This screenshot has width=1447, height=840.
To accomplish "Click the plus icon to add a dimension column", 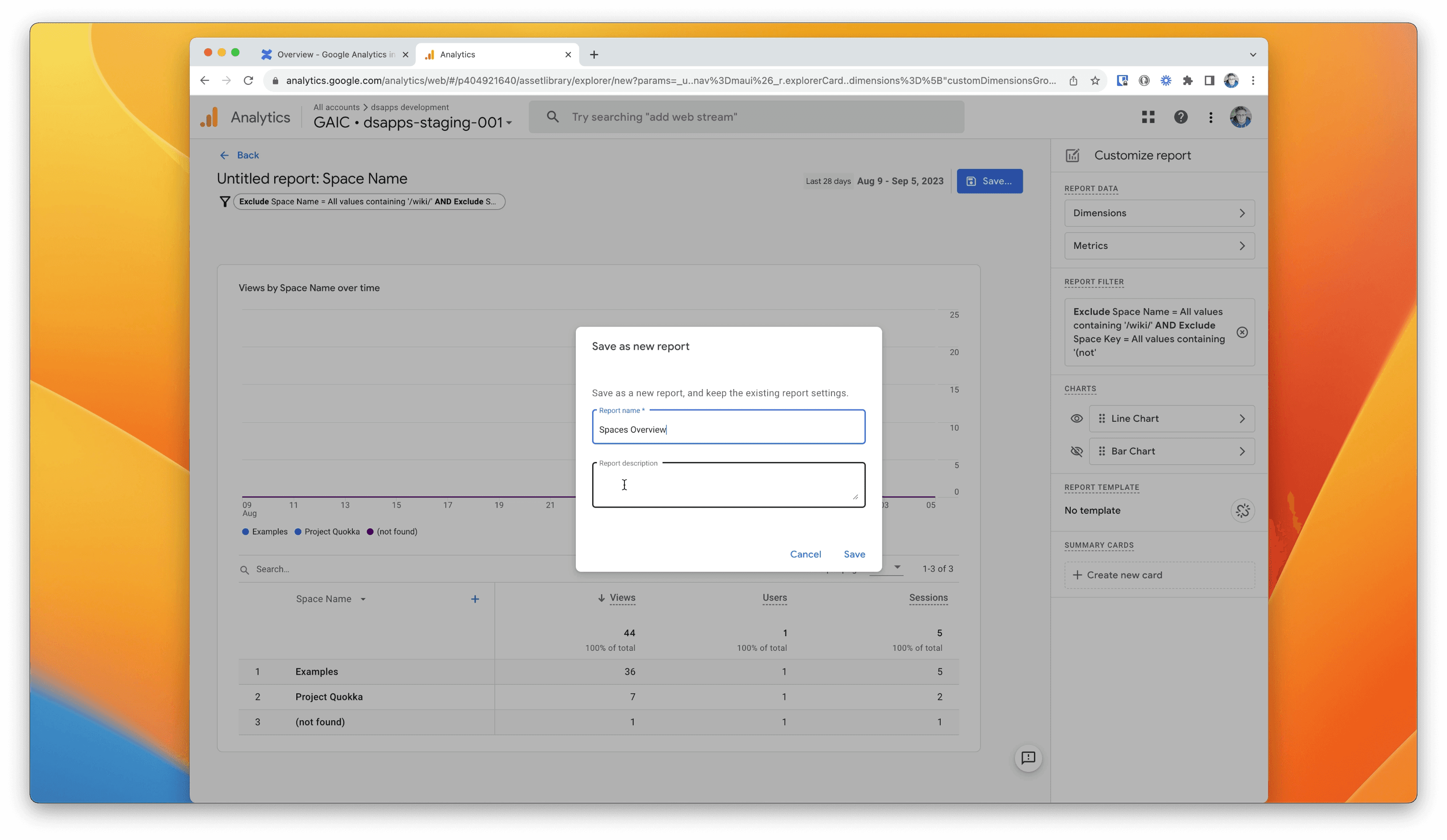I will 475,599.
